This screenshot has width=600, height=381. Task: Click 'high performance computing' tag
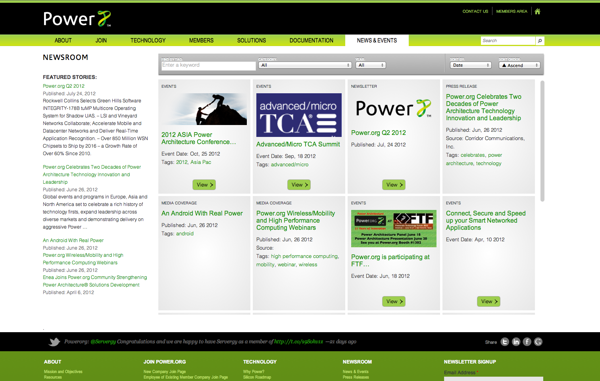tap(304, 256)
